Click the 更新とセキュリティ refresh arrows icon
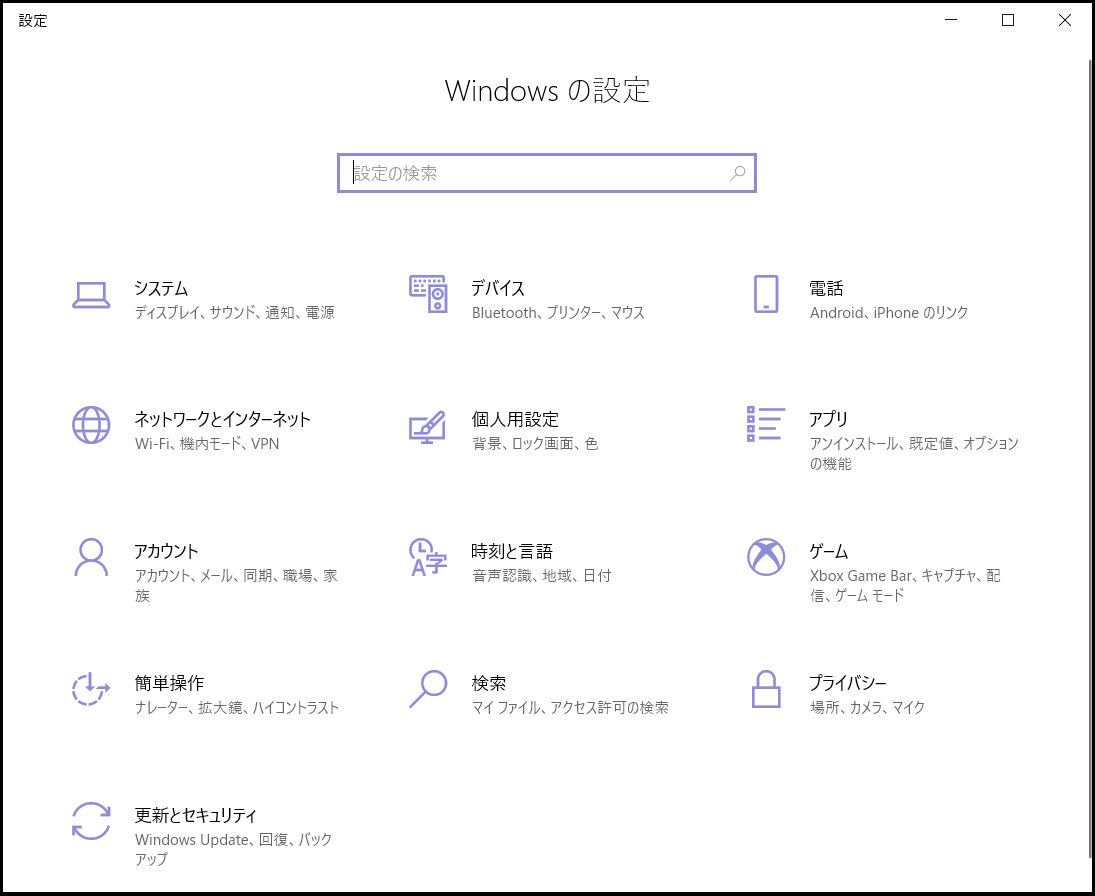This screenshot has height=896, width=1095. pyautogui.click(x=91, y=821)
